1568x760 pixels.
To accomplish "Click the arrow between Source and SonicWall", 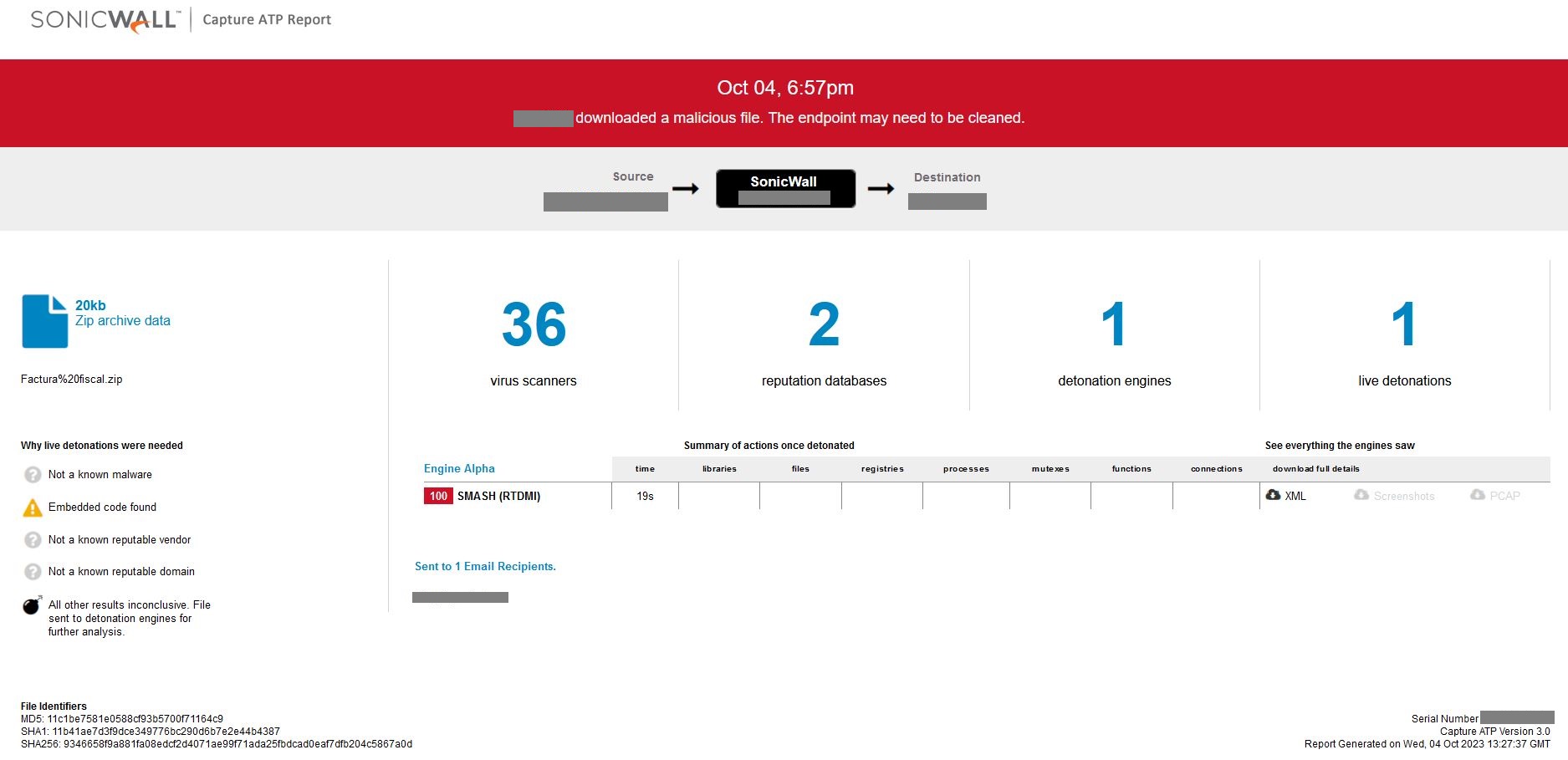I will tap(686, 189).
